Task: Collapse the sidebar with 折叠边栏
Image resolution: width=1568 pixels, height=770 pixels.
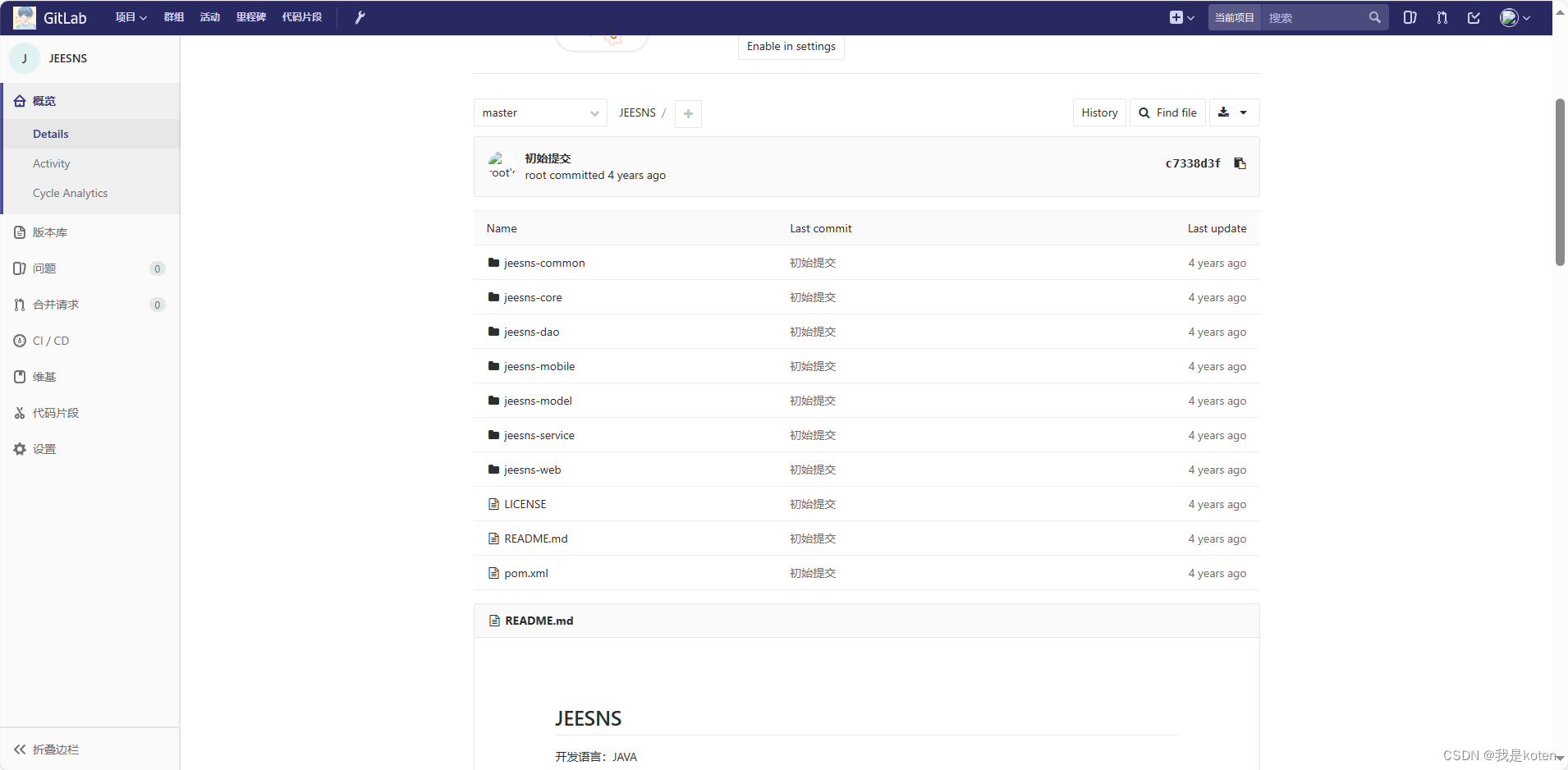Action: (x=90, y=749)
